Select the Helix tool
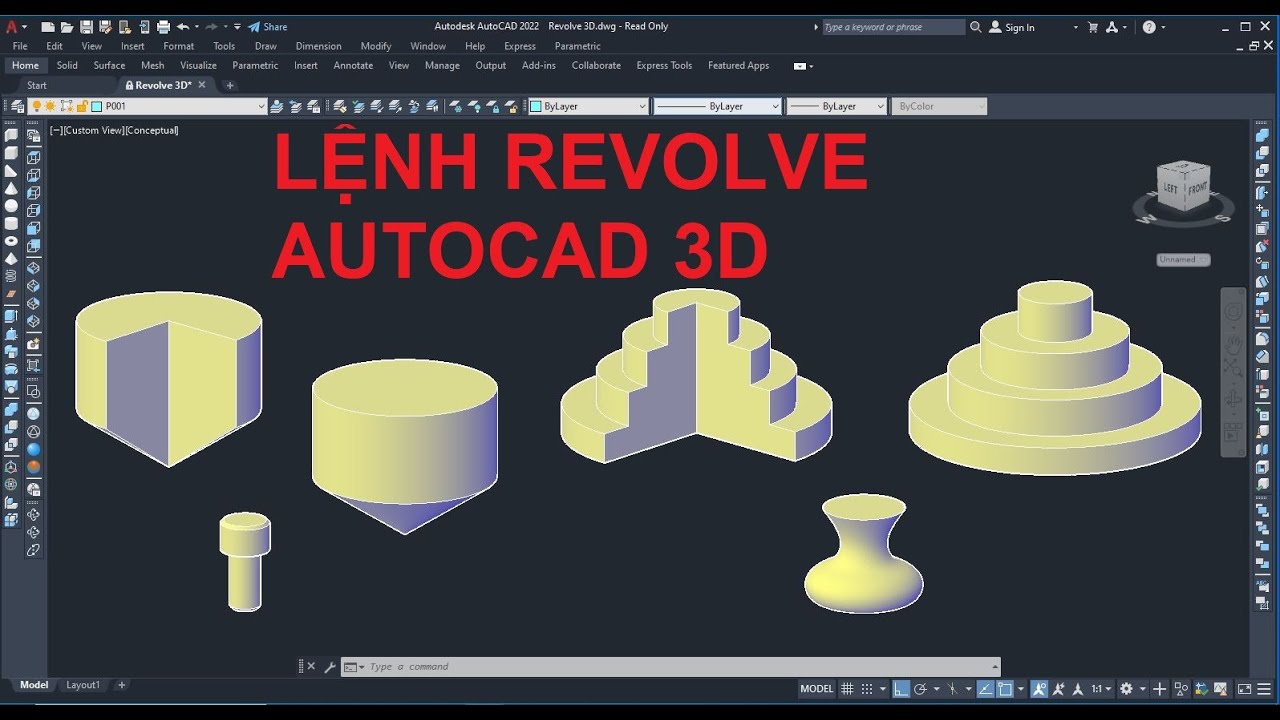 pos(11,276)
